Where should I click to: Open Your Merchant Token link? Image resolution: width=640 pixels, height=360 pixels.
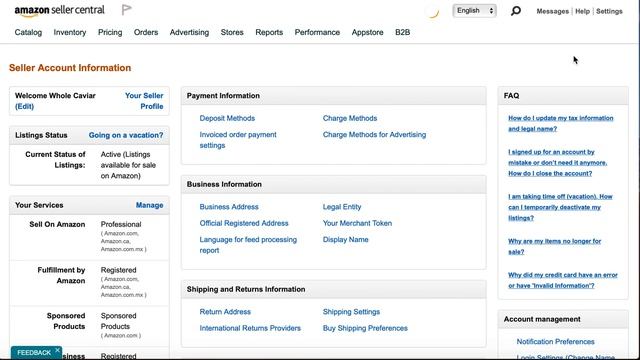[357, 223]
